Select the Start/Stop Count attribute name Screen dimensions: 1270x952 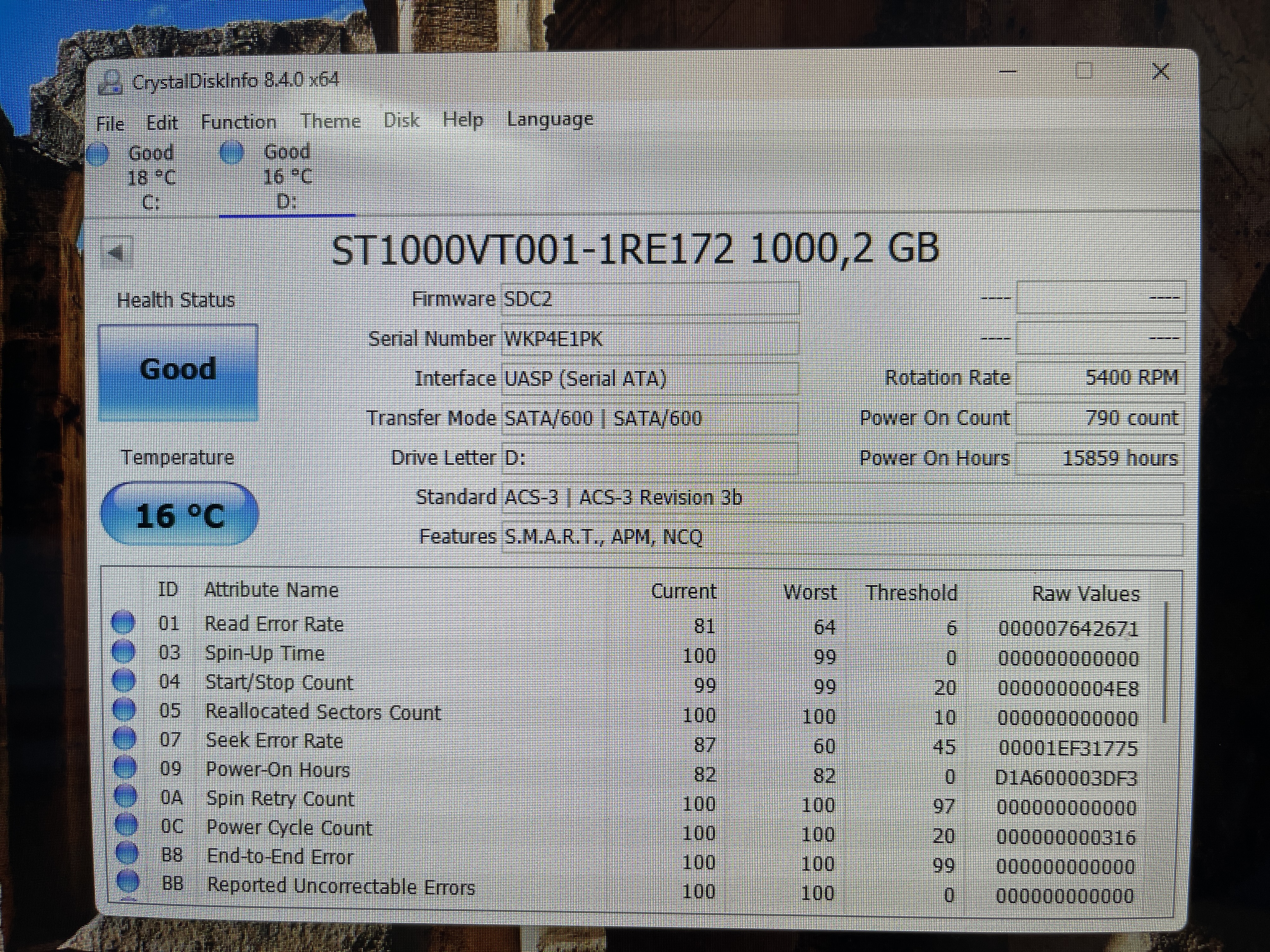coord(279,682)
